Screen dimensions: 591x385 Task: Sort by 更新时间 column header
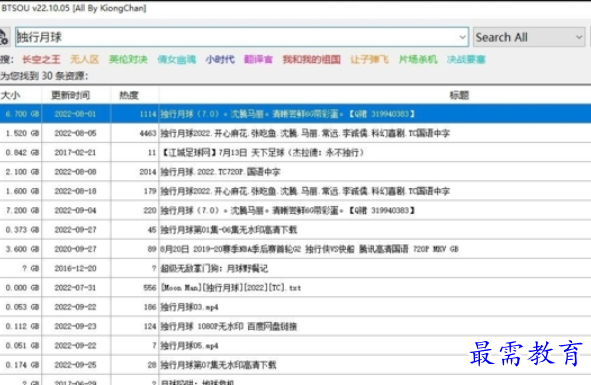[x=76, y=95]
